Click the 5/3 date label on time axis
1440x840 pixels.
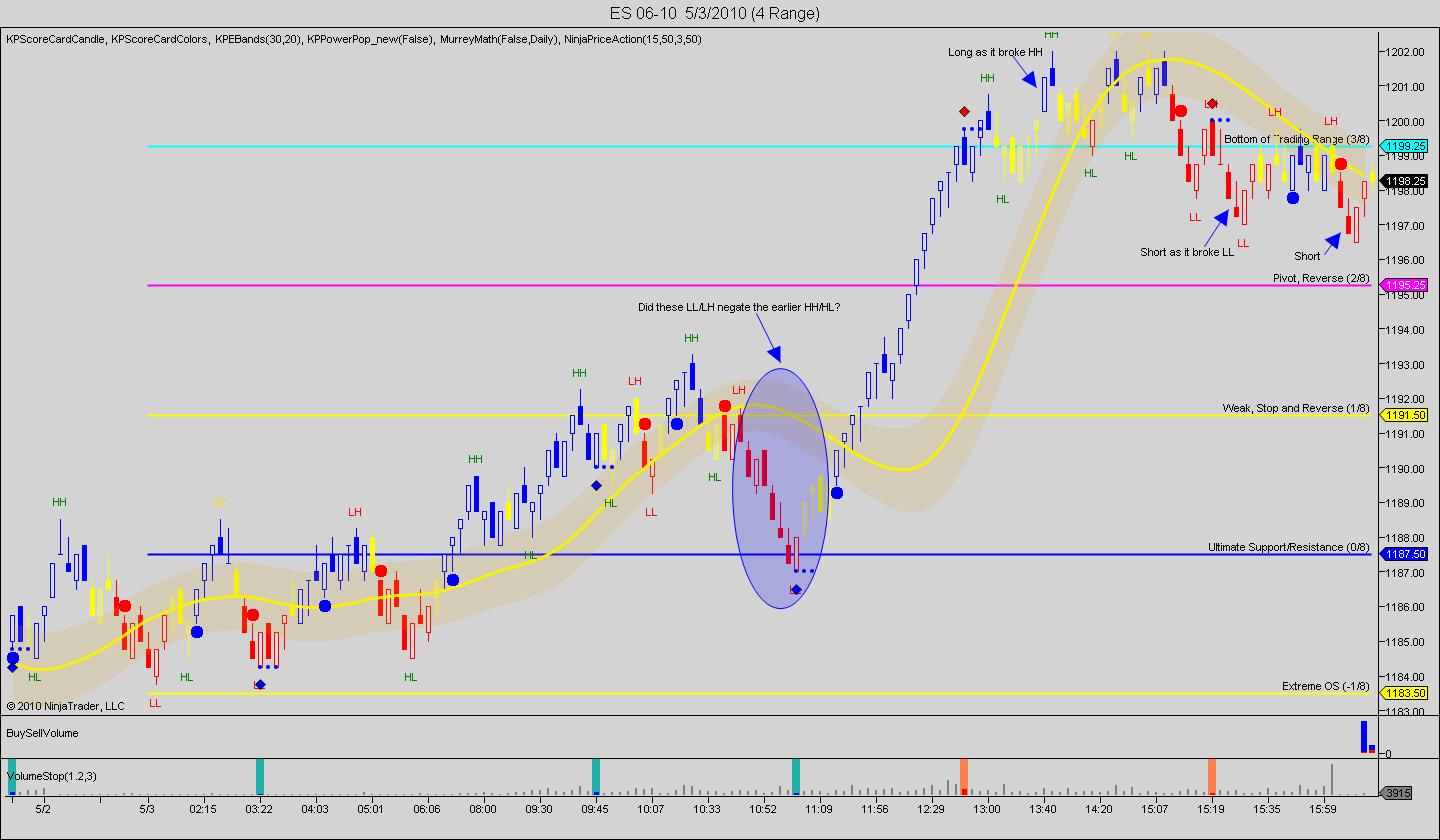[147, 808]
